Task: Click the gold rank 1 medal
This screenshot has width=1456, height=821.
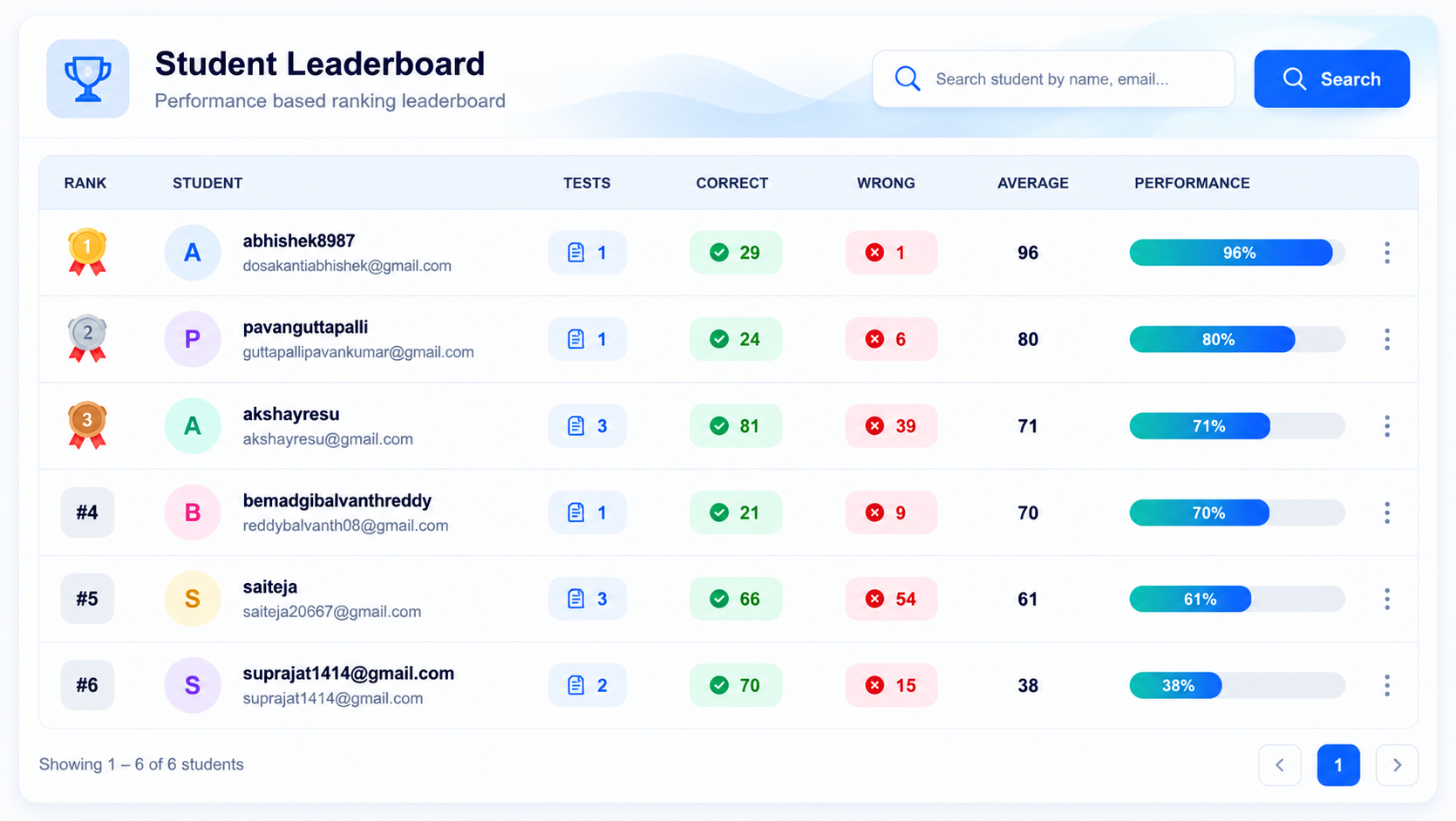Action: 87,252
